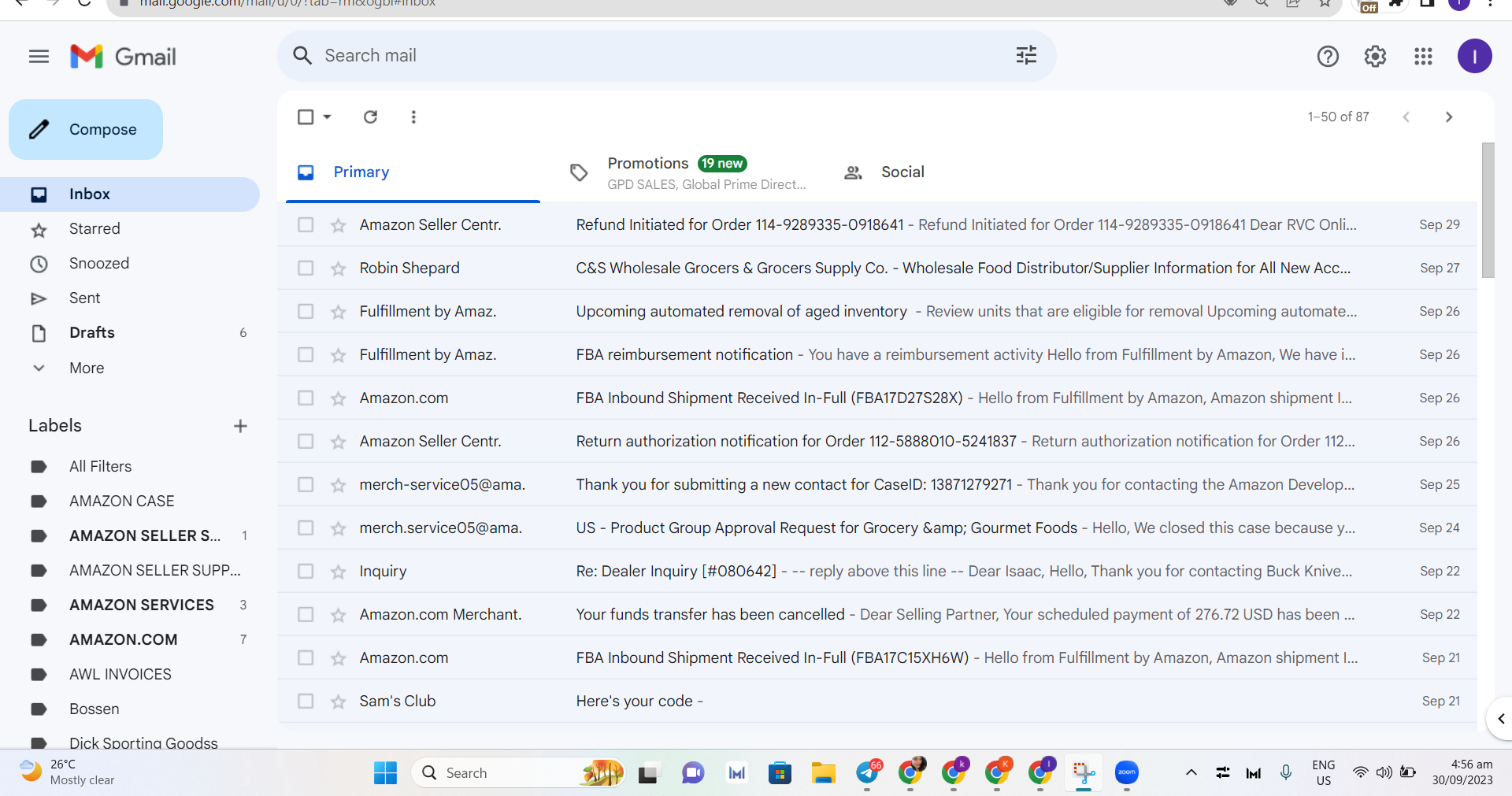Open the Snoozed folder
Screen dimensions: 1512x796
pos(130,264)
